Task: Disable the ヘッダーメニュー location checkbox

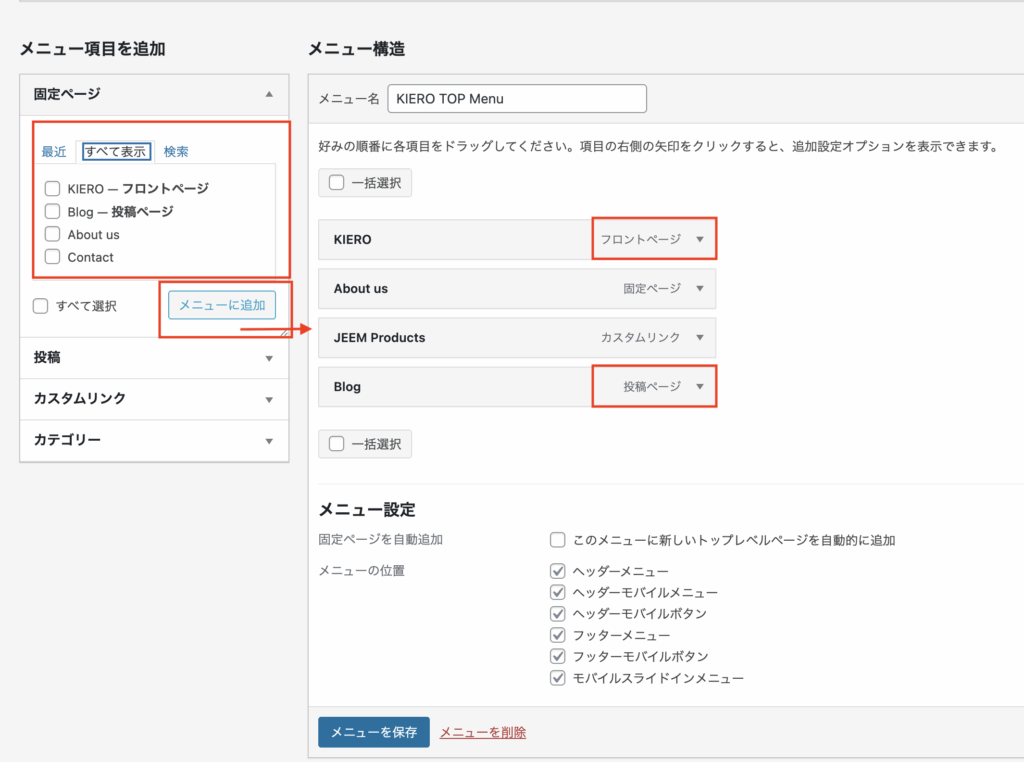Action: point(558,571)
